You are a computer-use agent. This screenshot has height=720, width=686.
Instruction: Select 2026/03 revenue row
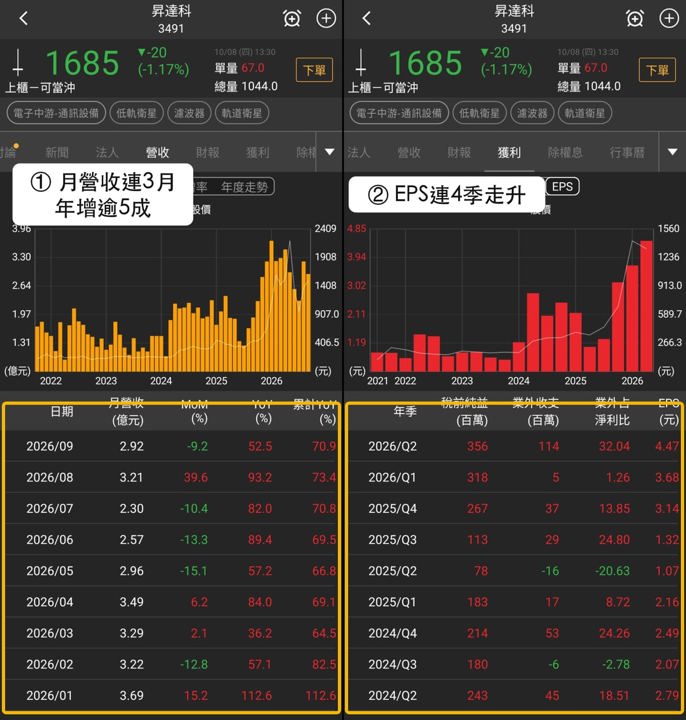(x=172, y=633)
